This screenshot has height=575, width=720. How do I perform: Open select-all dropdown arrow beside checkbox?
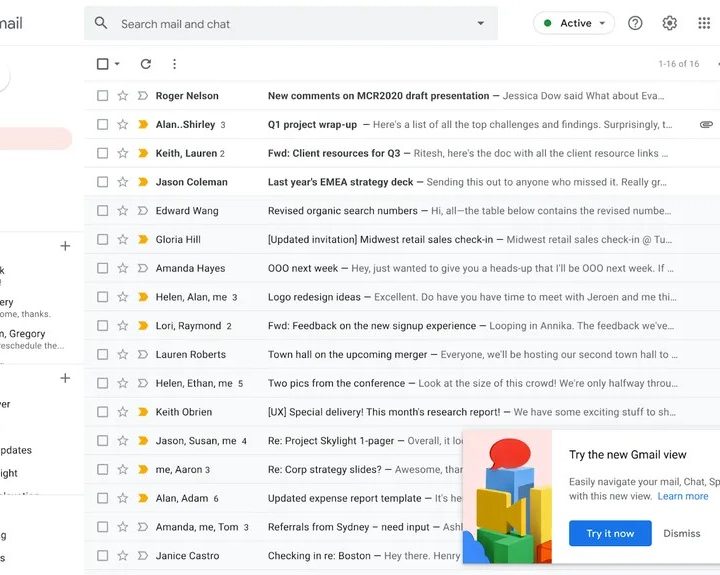117,64
